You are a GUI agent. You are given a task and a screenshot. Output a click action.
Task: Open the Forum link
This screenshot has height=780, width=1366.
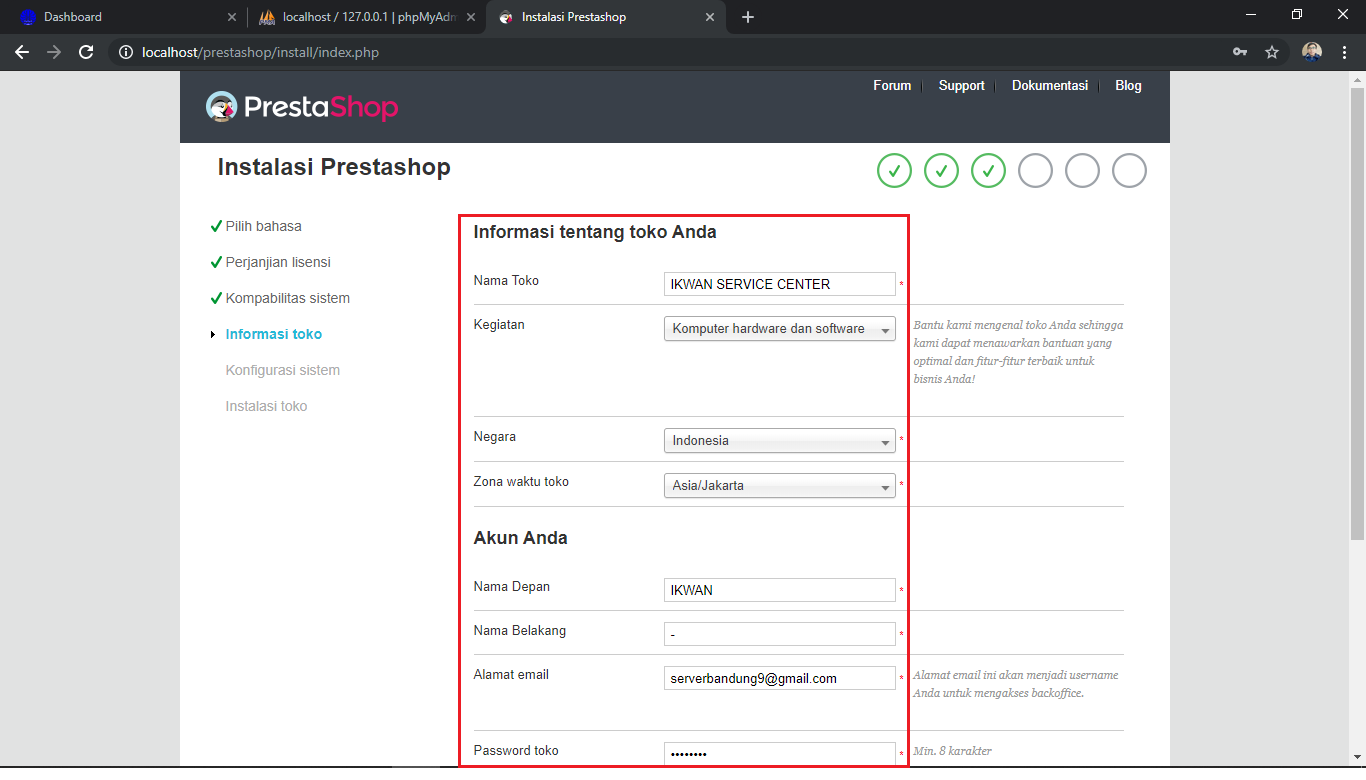tap(892, 86)
